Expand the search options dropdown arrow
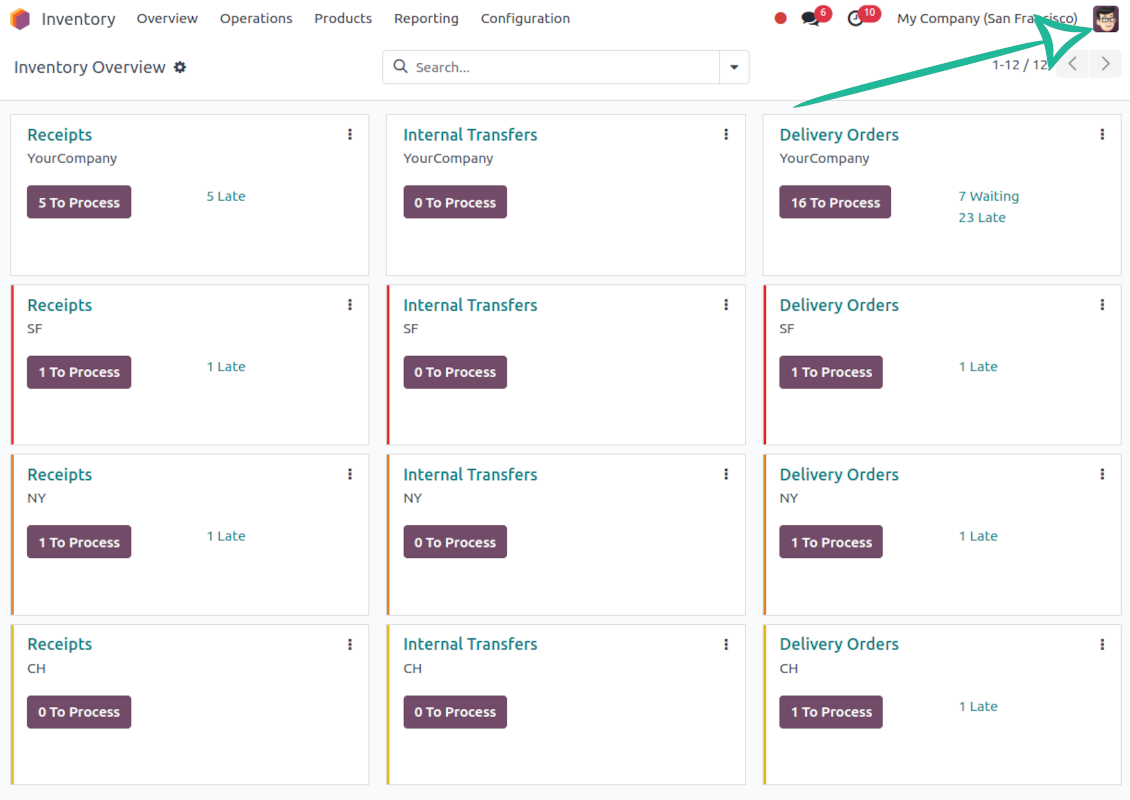 pyautogui.click(x=734, y=67)
